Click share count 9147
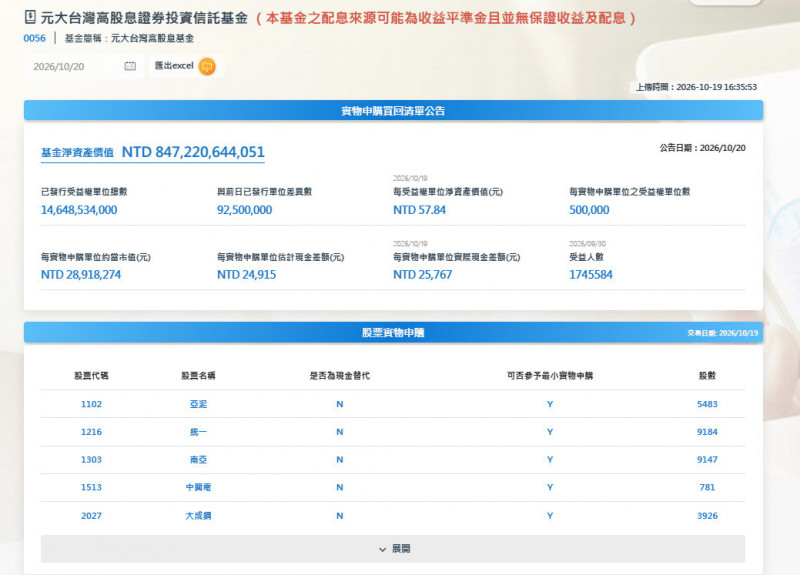 707,460
